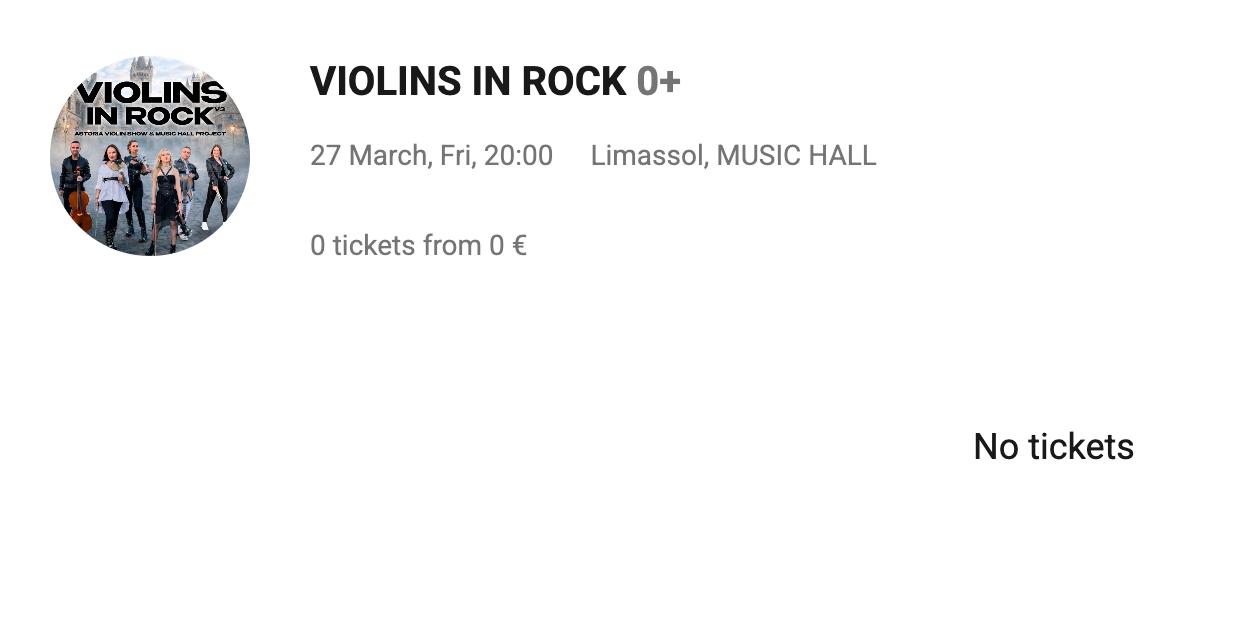
Task: Click the rightmost performer in the poster
Action: pos(218,185)
